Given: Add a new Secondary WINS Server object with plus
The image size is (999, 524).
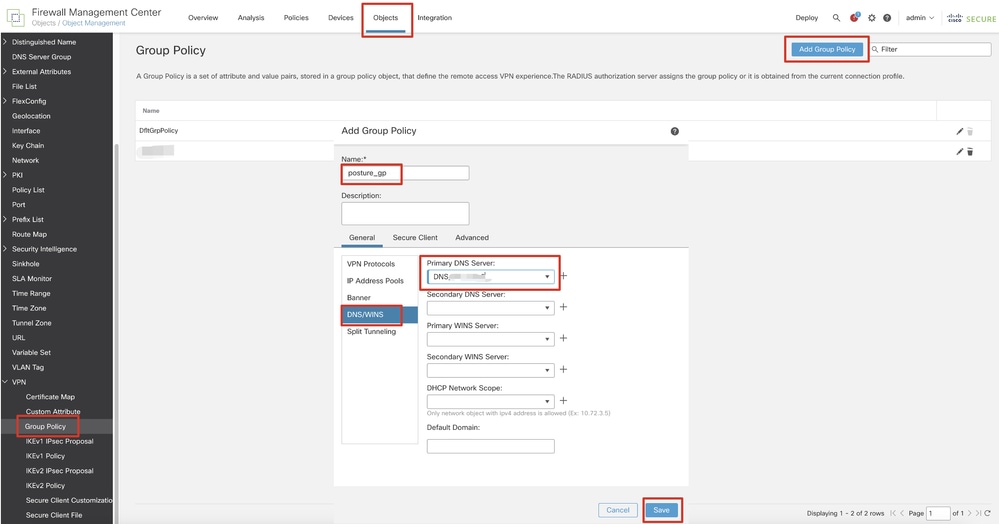Looking at the screenshot, I should click(563, 370).
